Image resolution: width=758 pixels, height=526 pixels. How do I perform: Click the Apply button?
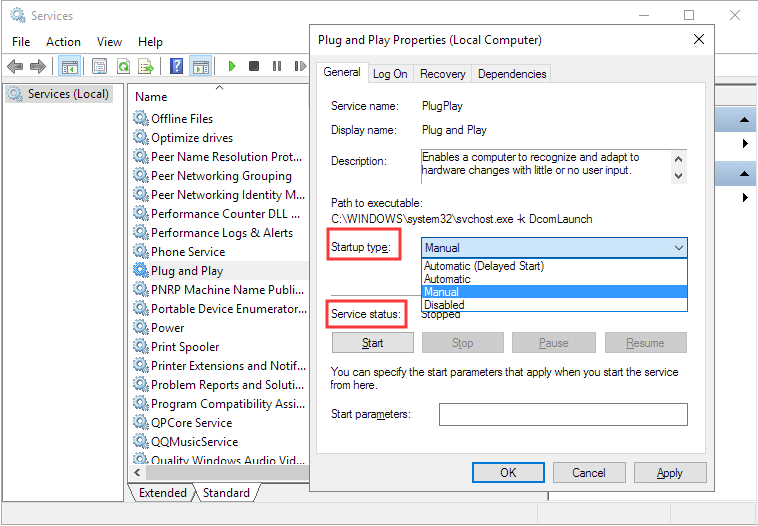tap(670, 473)
